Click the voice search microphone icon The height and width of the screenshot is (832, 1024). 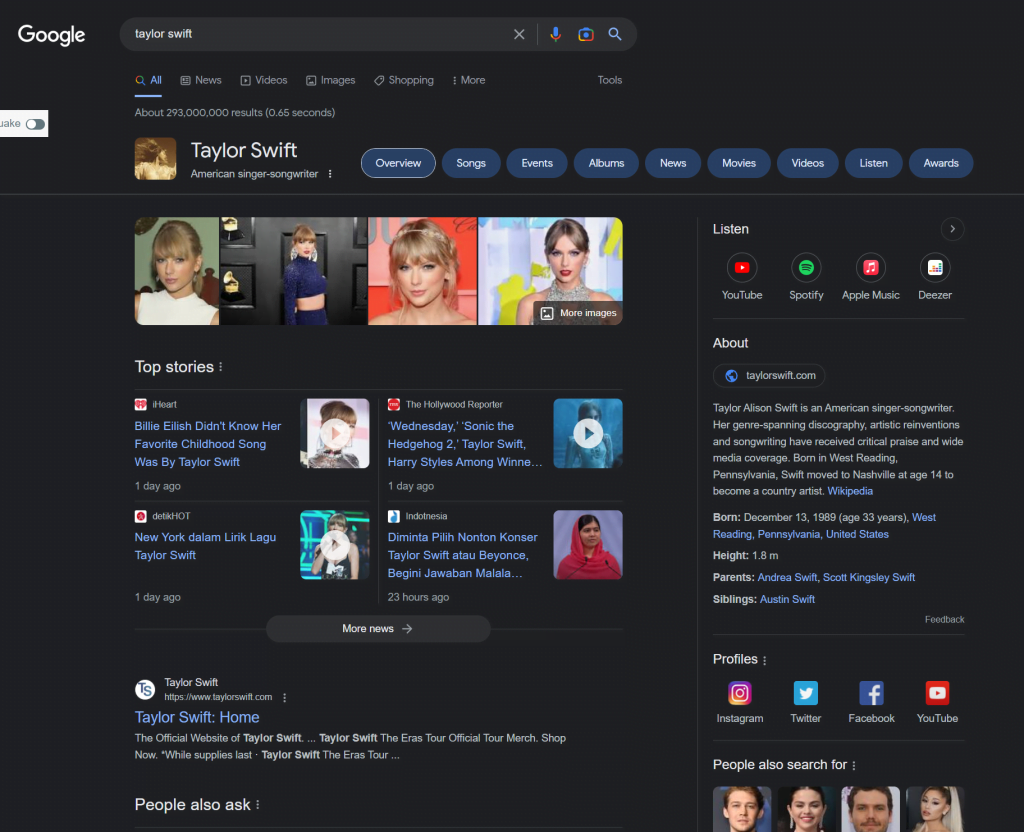(x=556, y=34)
